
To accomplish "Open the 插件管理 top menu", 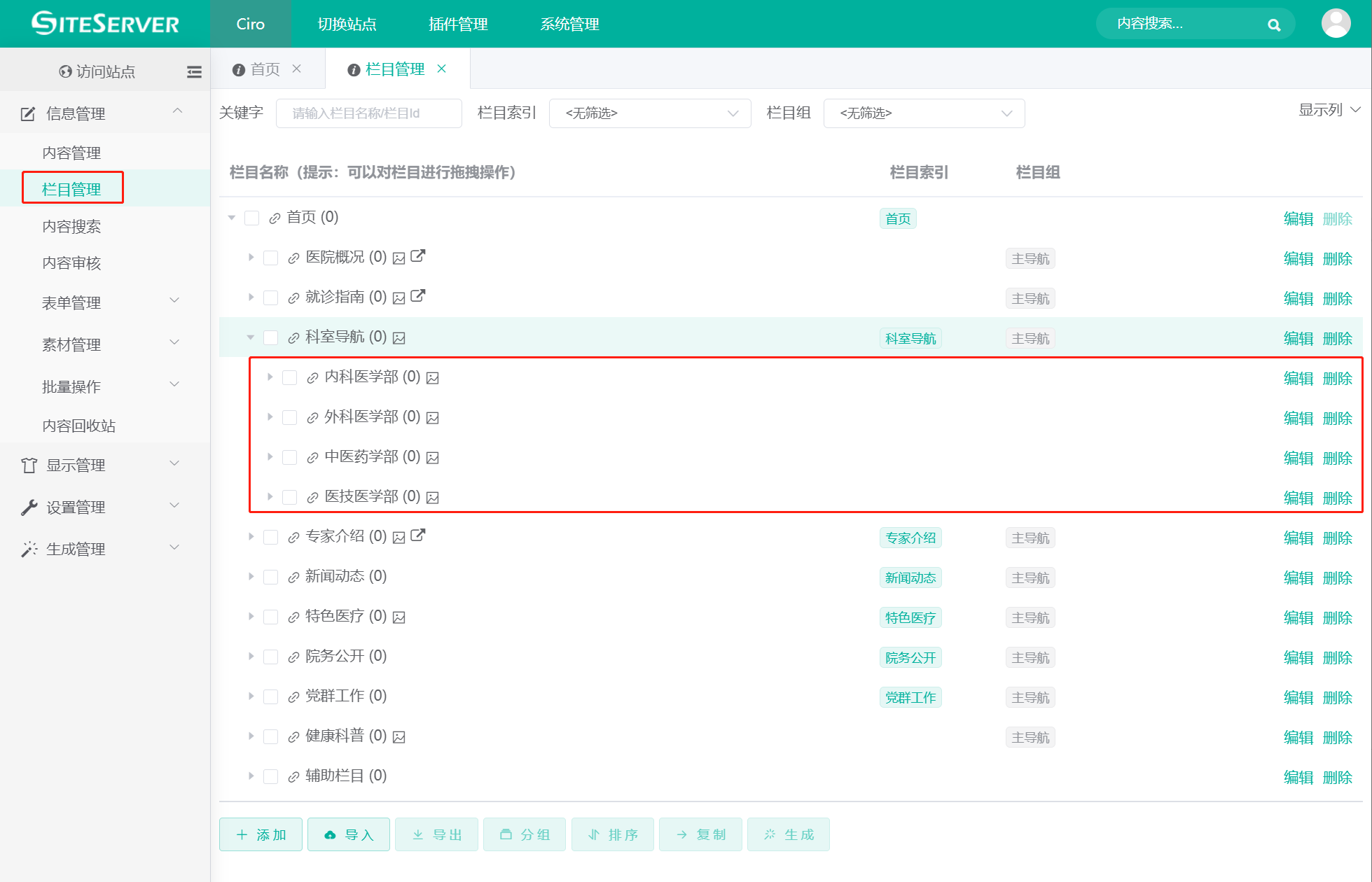I will tap(458, 24).
